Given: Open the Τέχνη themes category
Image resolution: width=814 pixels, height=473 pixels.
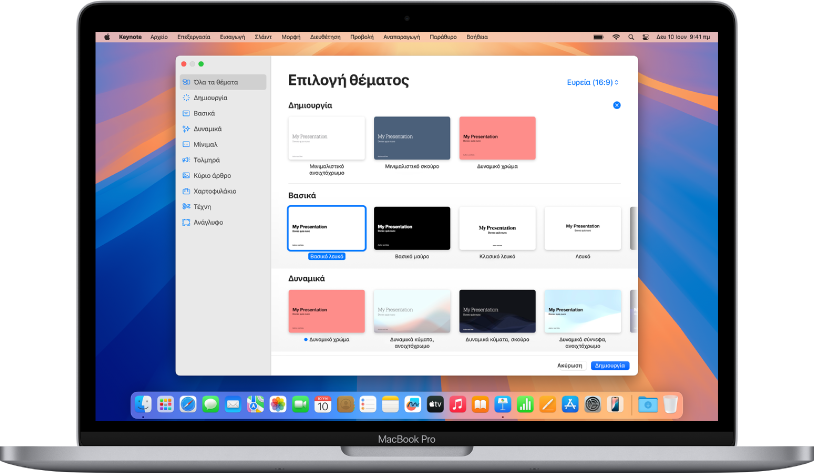Looking at the screenshot, I should pyautogui.click(x=223, y=207).
